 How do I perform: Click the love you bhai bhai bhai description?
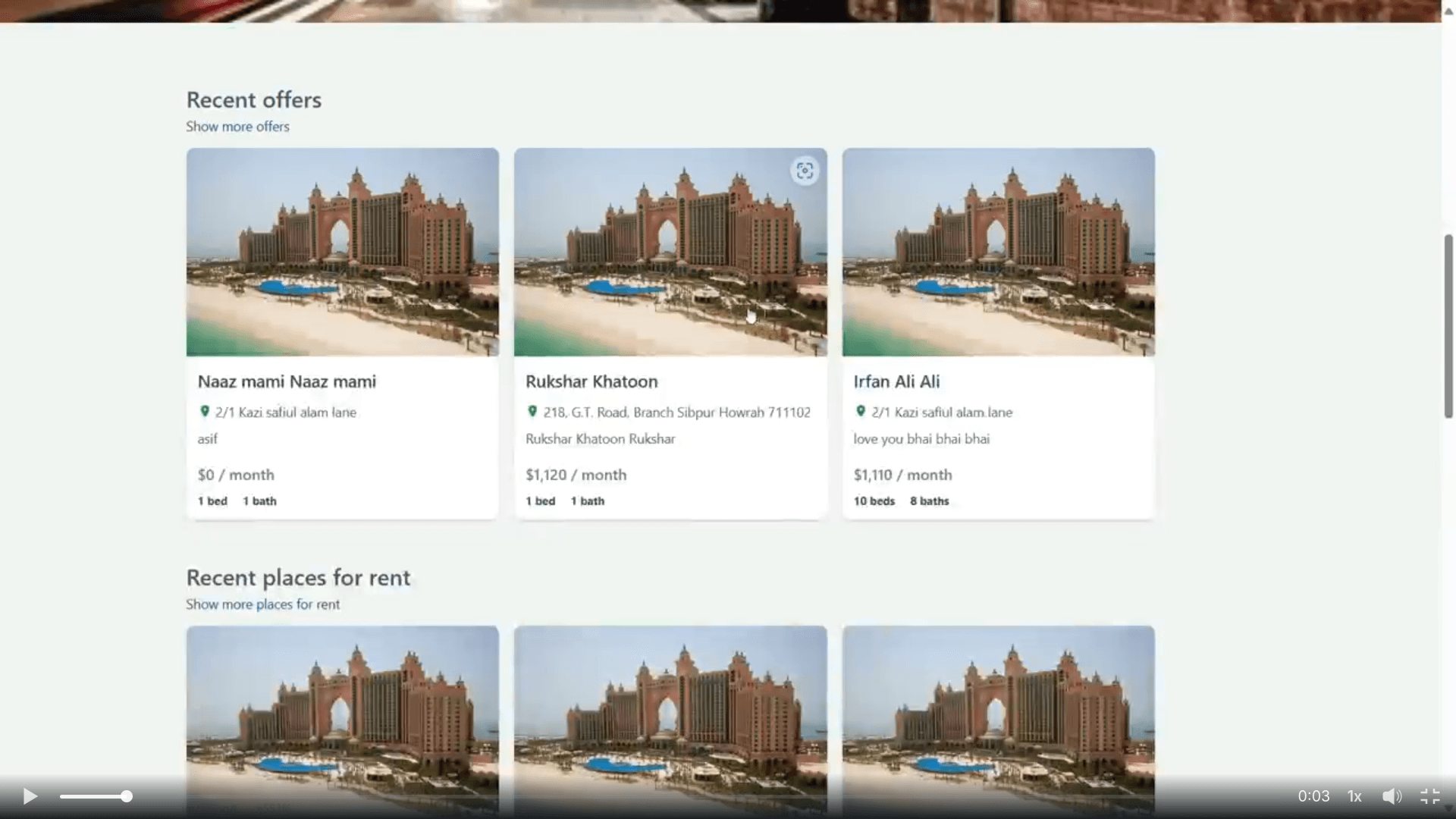(x=921, y=439)
